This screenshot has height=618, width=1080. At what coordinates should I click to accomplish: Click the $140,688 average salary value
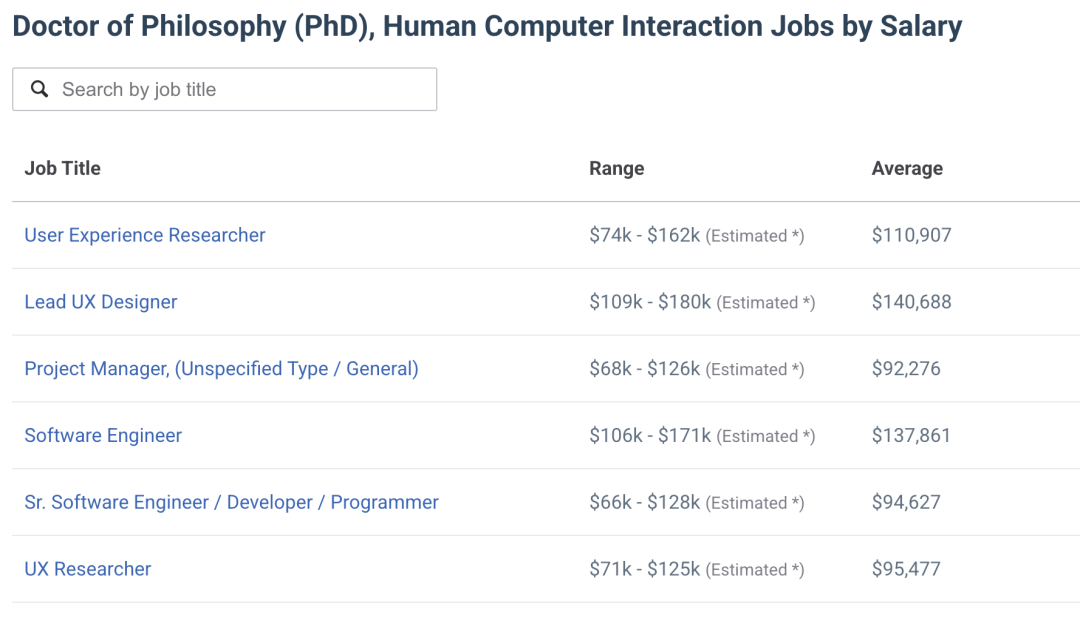pyautogui.click(x=911, y=302)
